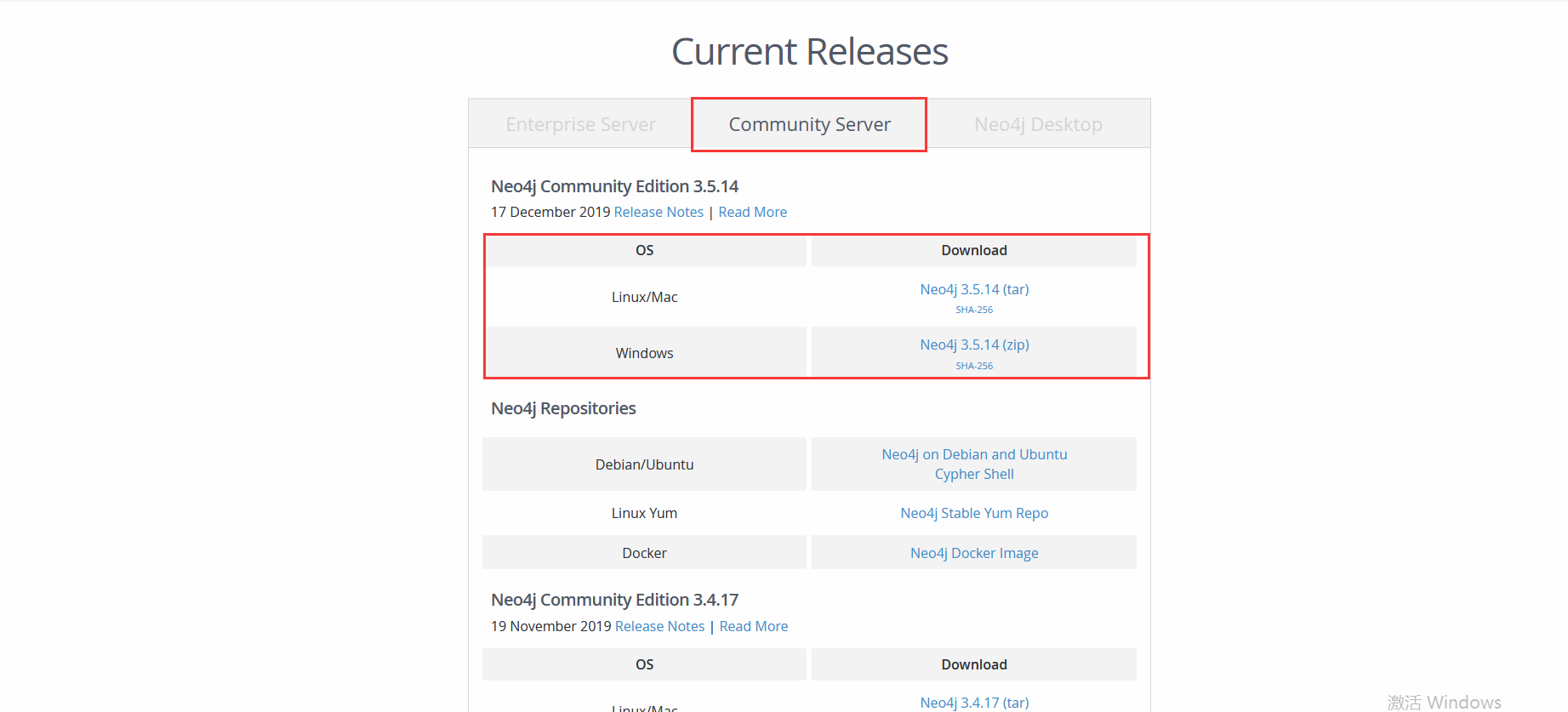The width and height of the screenshot is (1568, 712).
Task: Click the Download column header for 3.4.17
Action: (x=974, y=664)
